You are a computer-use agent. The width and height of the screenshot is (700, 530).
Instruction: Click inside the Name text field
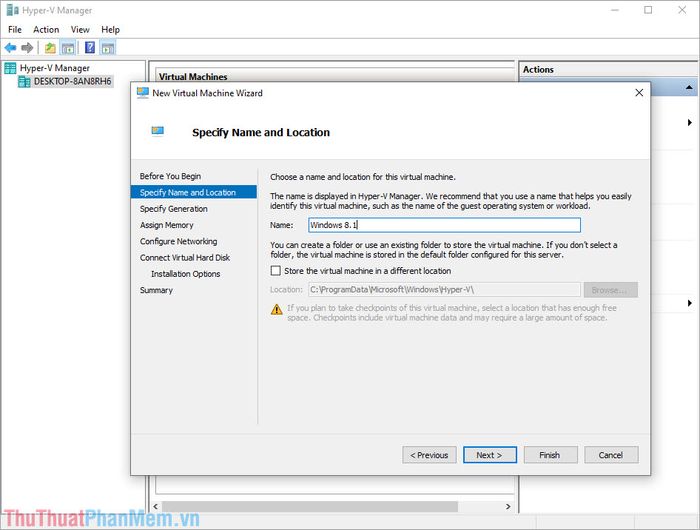coord(444,225)
